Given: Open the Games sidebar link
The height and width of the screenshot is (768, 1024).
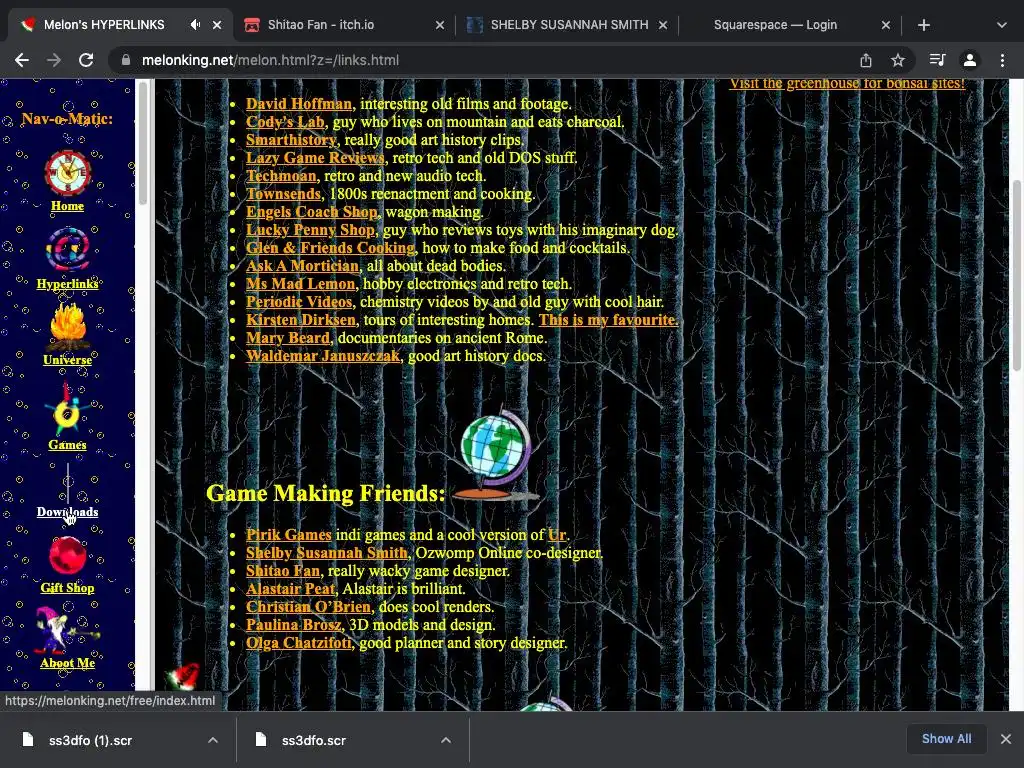Looking at the screenshot, I should click(x=67, y=445).
